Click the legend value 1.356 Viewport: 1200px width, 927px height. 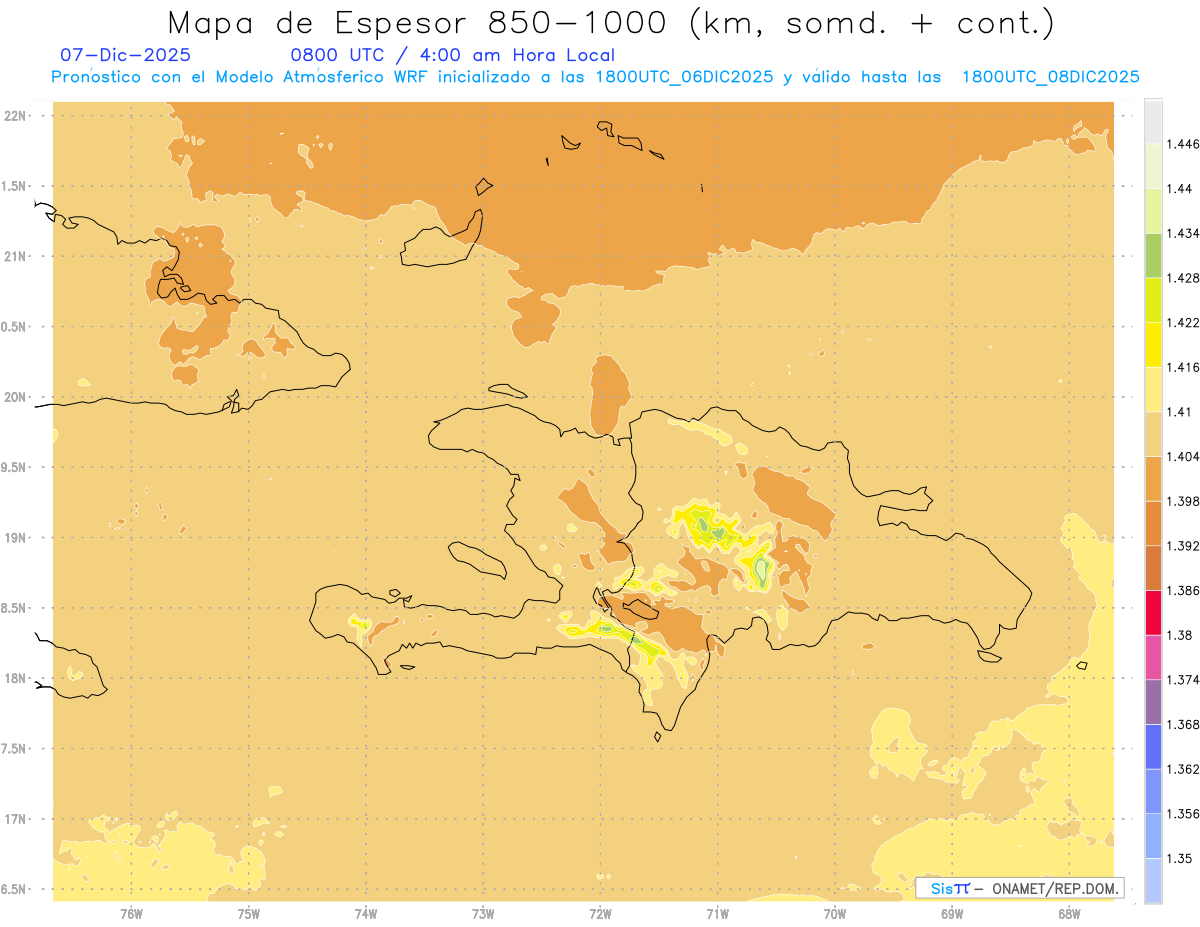(x=1183, y=814)
